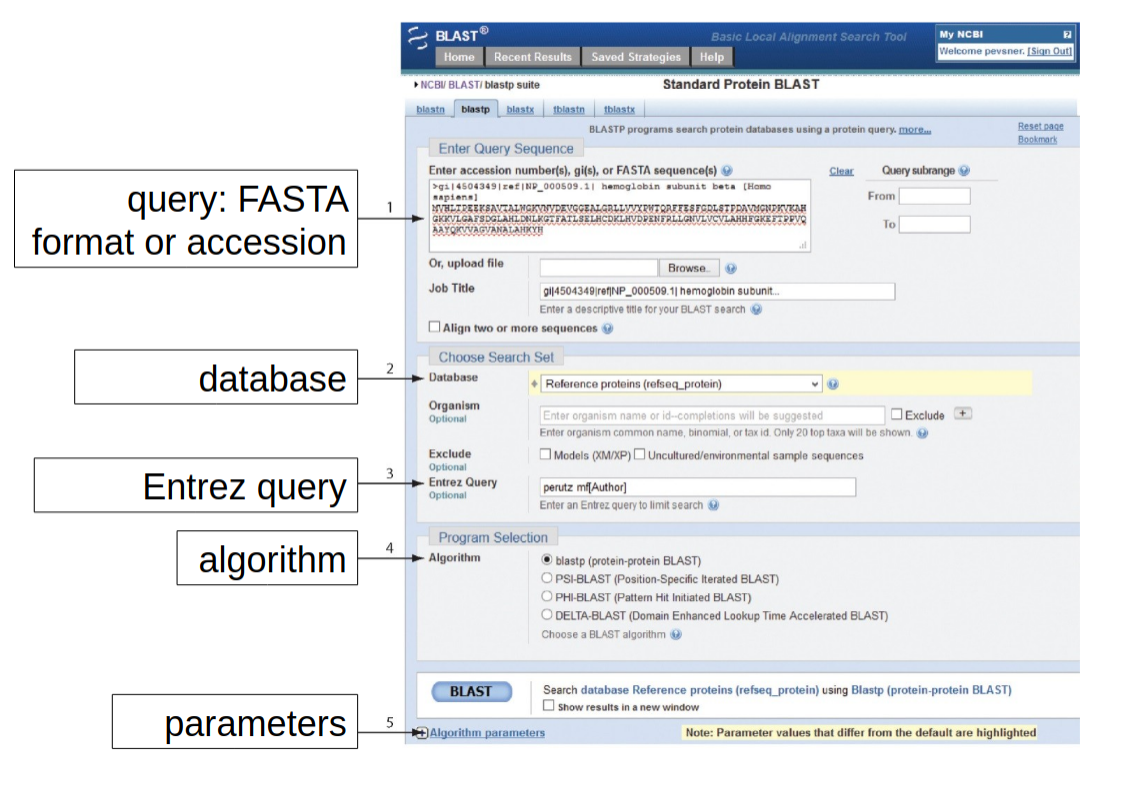Click the Query subrange From field

tap(934, 196)
